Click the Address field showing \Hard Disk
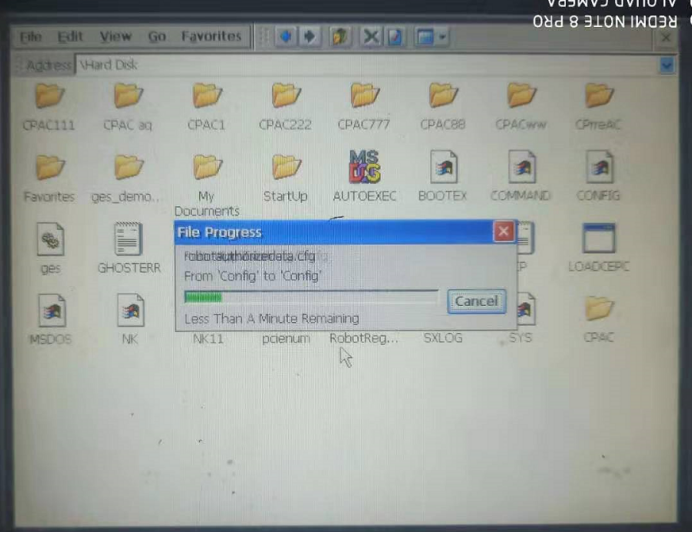The image size is (692, 533). [367, 65]
